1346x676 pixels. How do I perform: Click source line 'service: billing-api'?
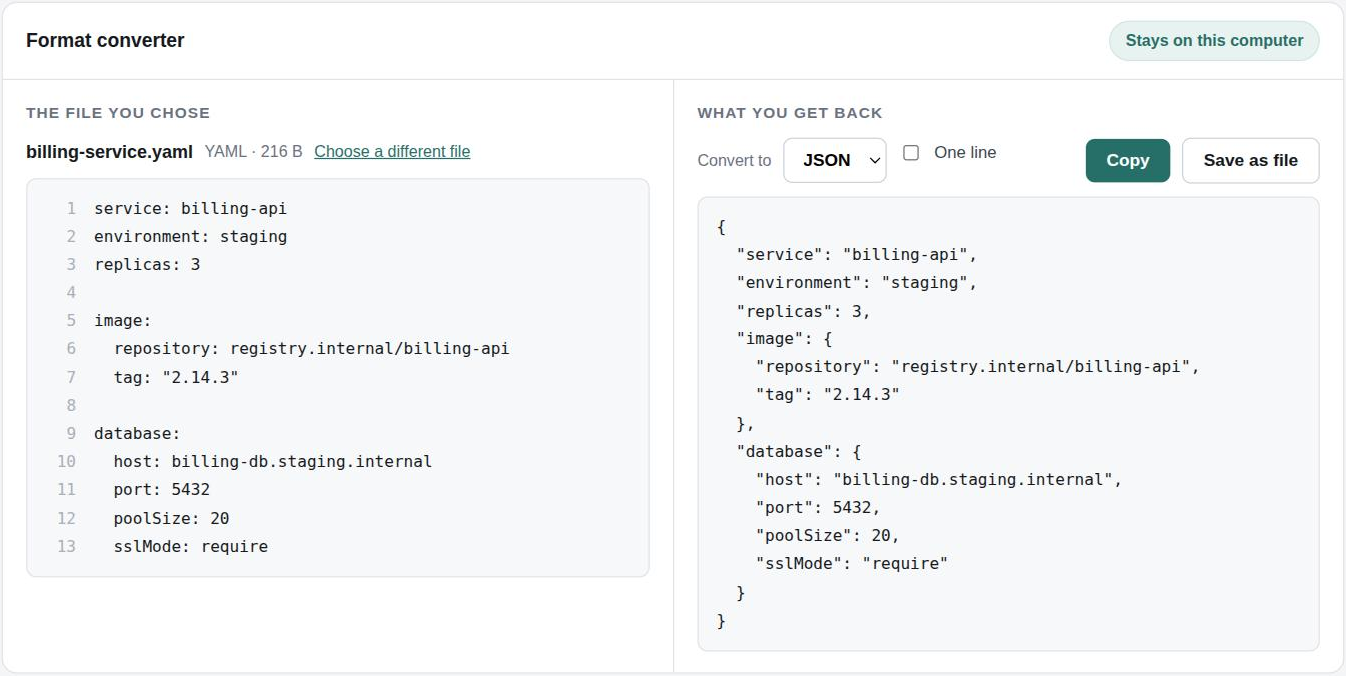click(x=191, y=209)
